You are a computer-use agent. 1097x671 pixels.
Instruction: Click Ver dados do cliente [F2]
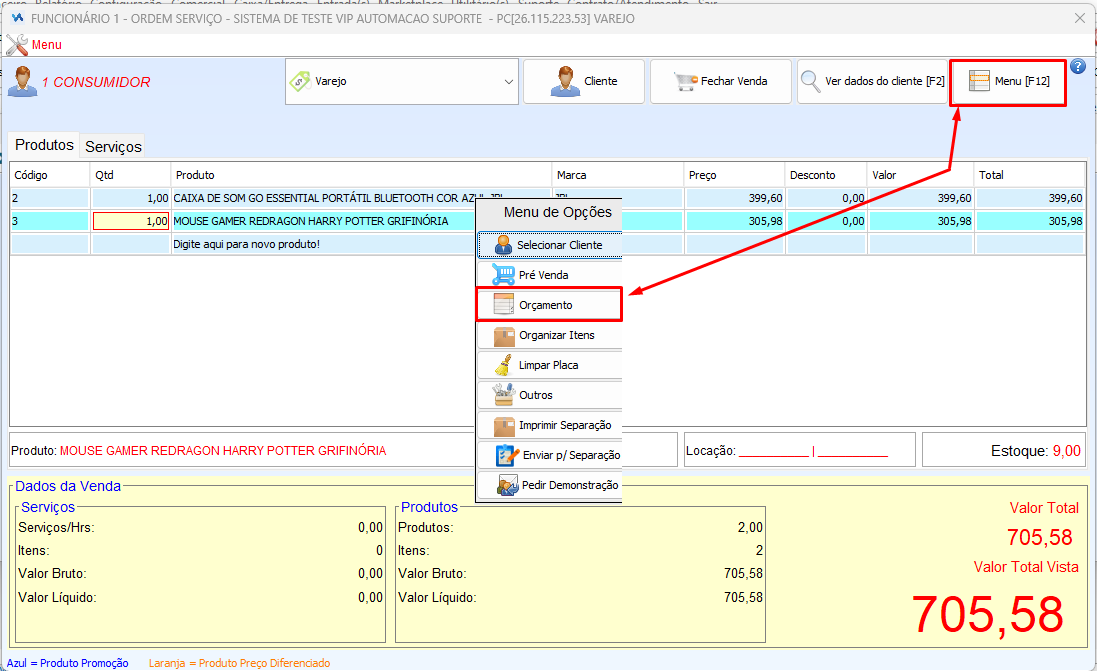(872, 82)
